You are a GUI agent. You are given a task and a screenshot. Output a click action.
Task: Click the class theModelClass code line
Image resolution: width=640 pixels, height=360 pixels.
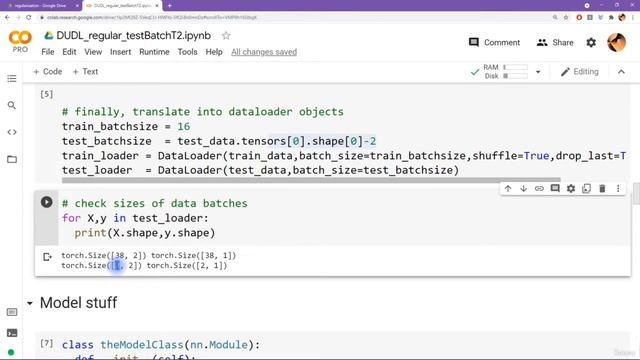point(161,345)
